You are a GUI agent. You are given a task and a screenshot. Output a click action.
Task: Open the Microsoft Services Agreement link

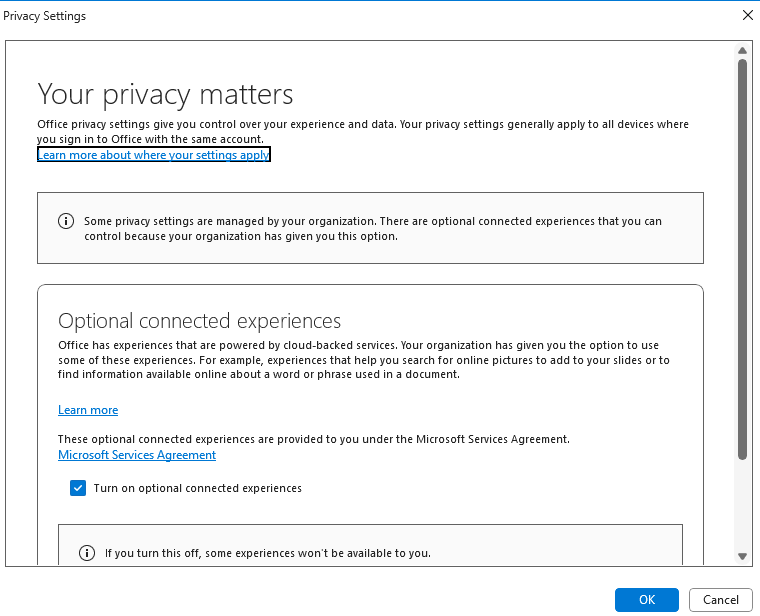click(x=137, y=455)
